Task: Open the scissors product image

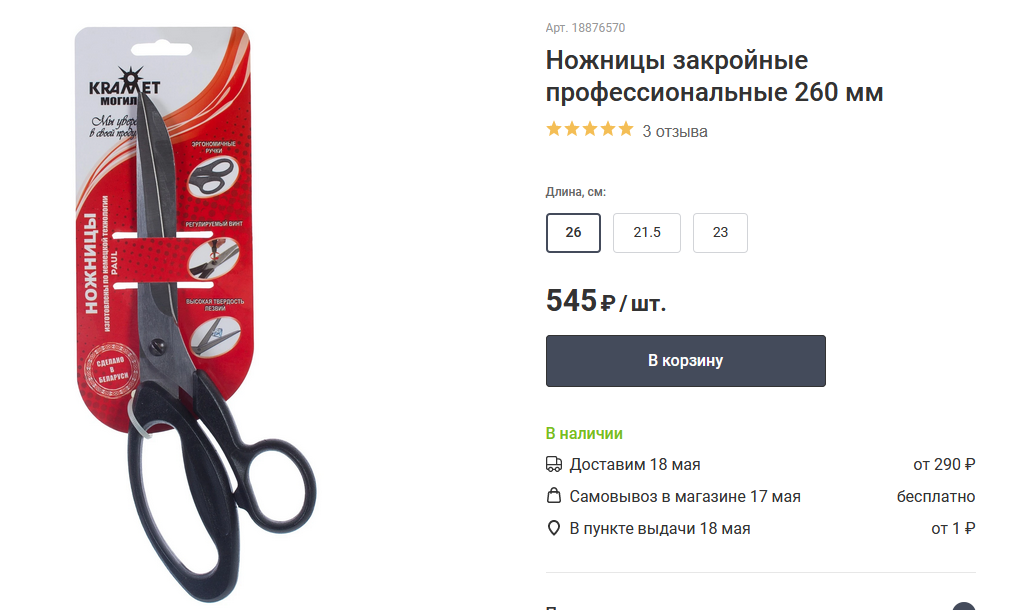Action: [195, 313]
